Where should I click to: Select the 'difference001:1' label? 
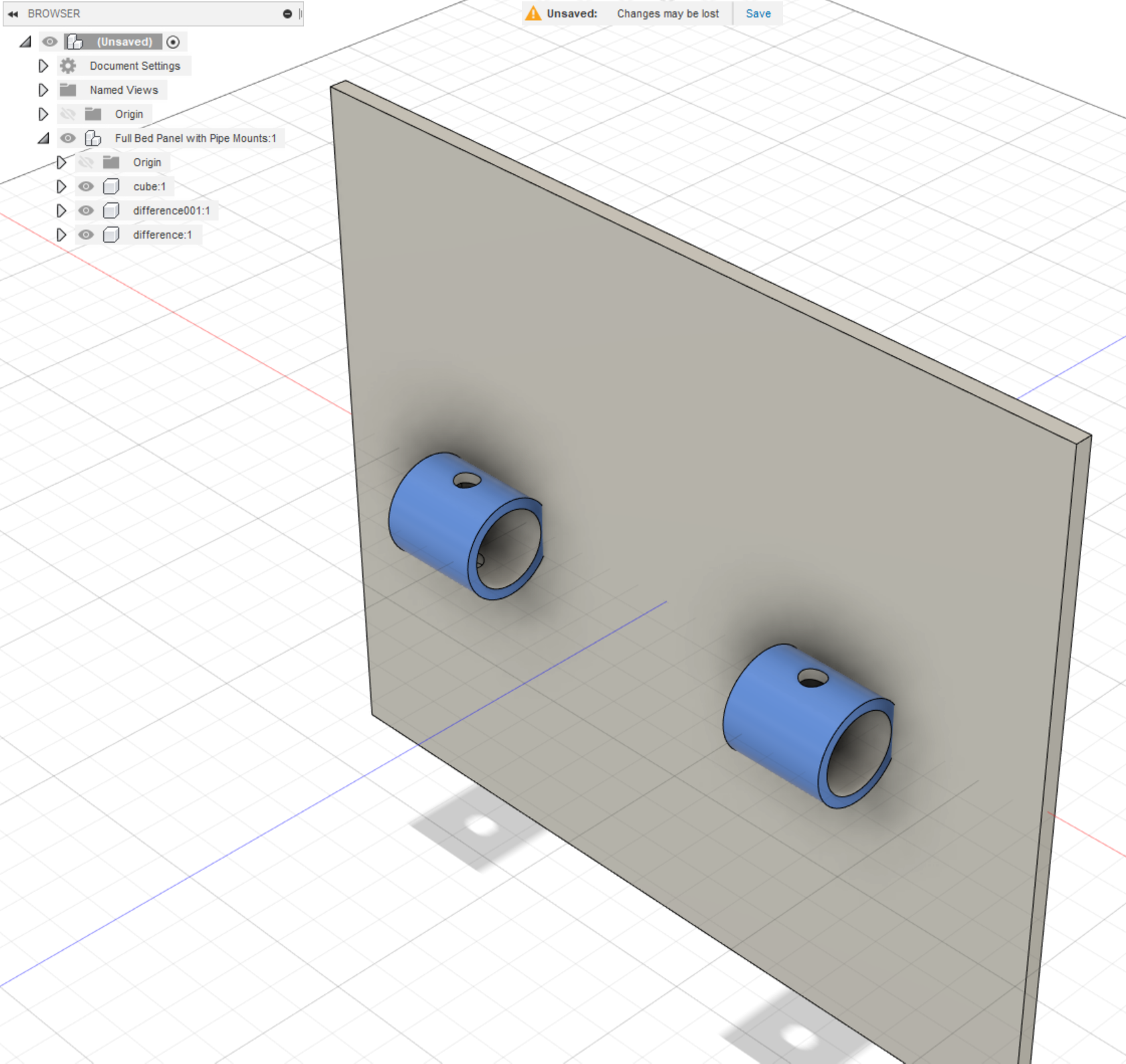171,210
